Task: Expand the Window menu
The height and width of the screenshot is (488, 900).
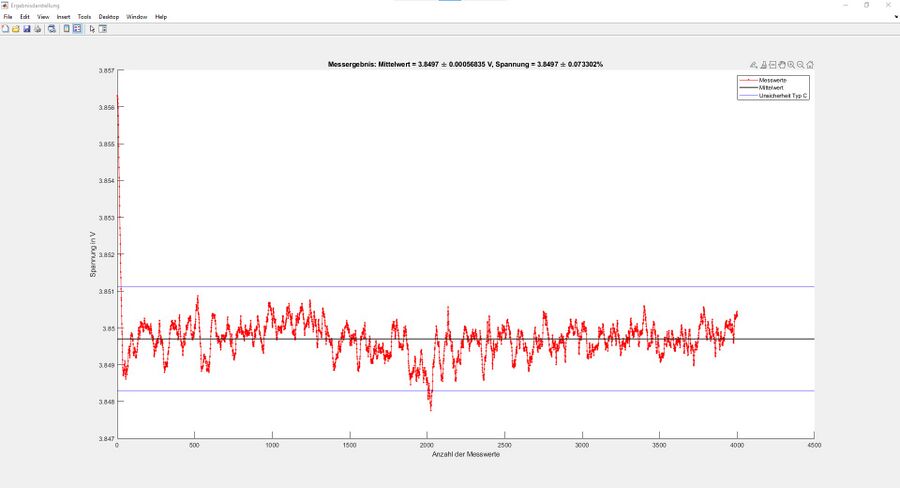Action: [x=137, y=17]
